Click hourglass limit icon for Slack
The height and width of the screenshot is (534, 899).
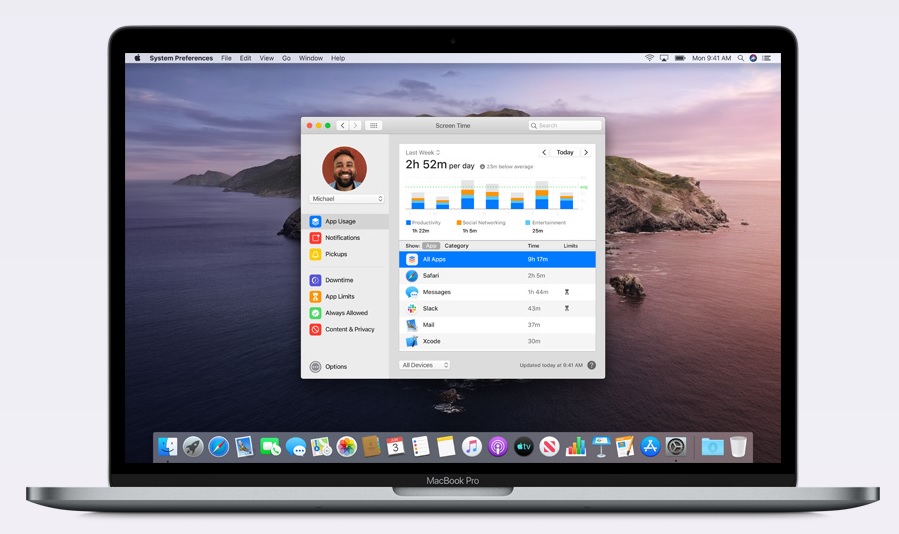pyautogui.click(x=566, y=309)
